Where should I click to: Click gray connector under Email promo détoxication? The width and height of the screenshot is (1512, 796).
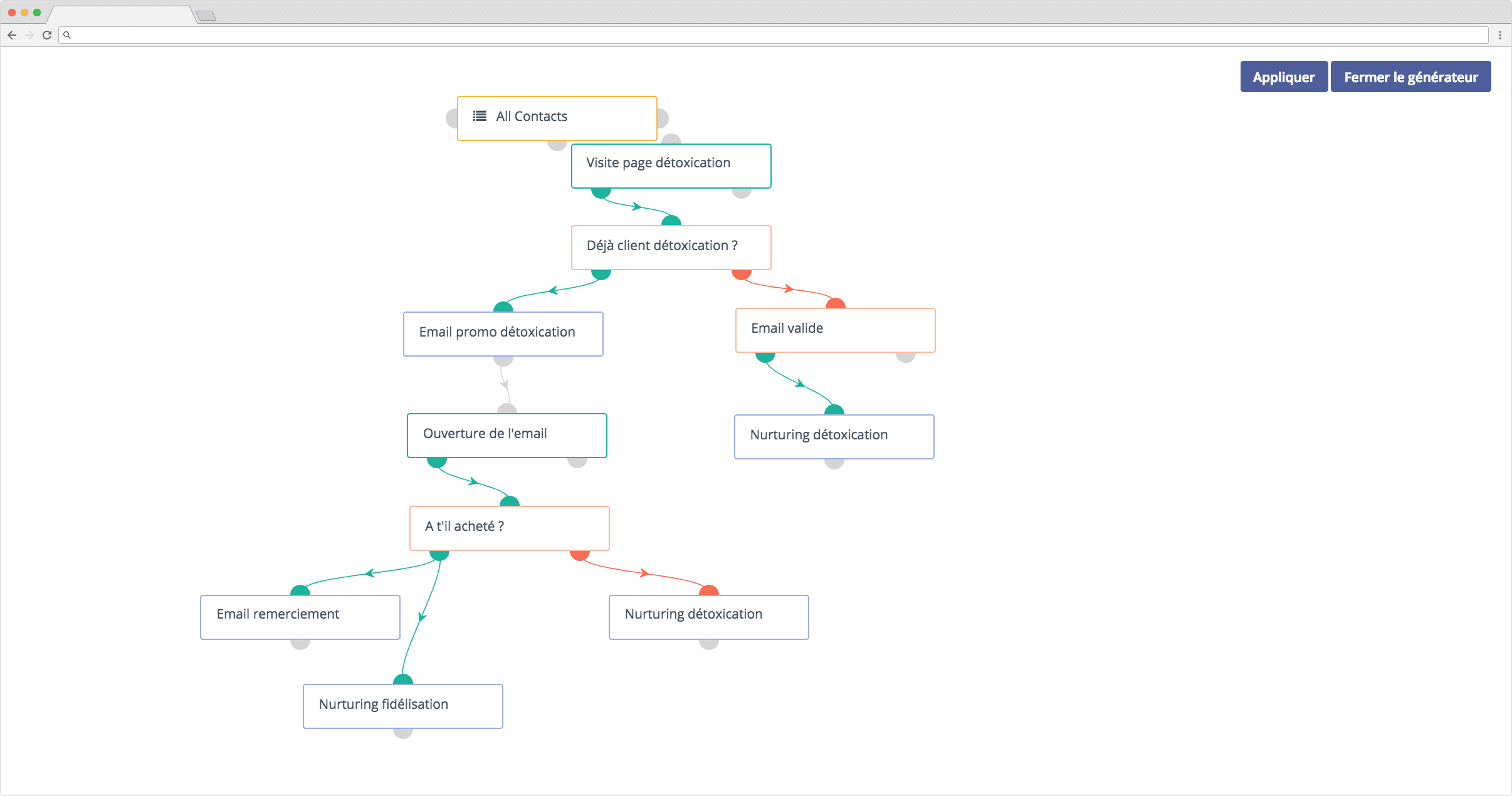tap(503, 361)
